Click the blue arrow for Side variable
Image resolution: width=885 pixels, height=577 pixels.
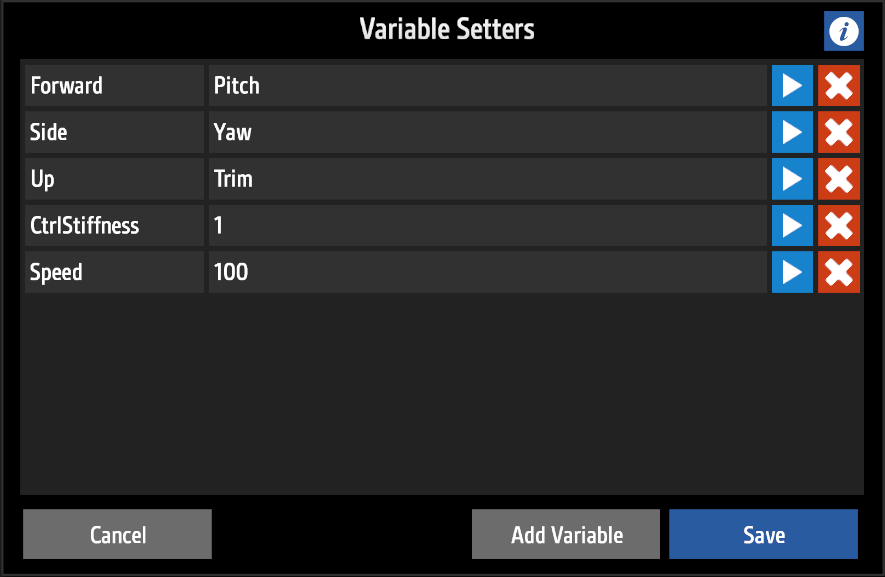[x=792, y=132]
